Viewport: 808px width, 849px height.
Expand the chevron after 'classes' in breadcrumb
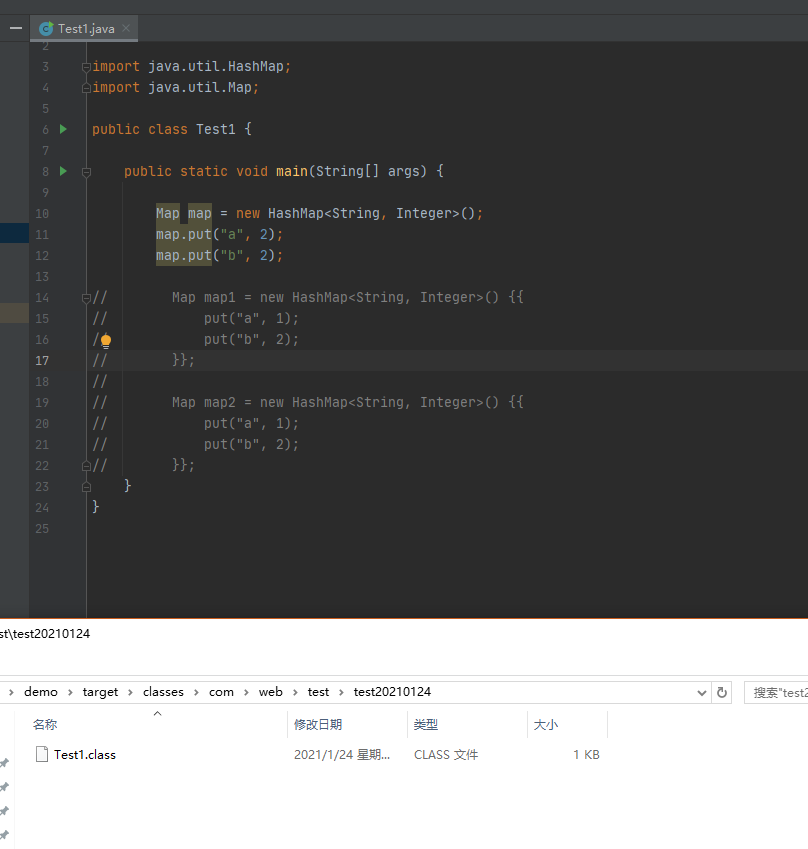196,693
